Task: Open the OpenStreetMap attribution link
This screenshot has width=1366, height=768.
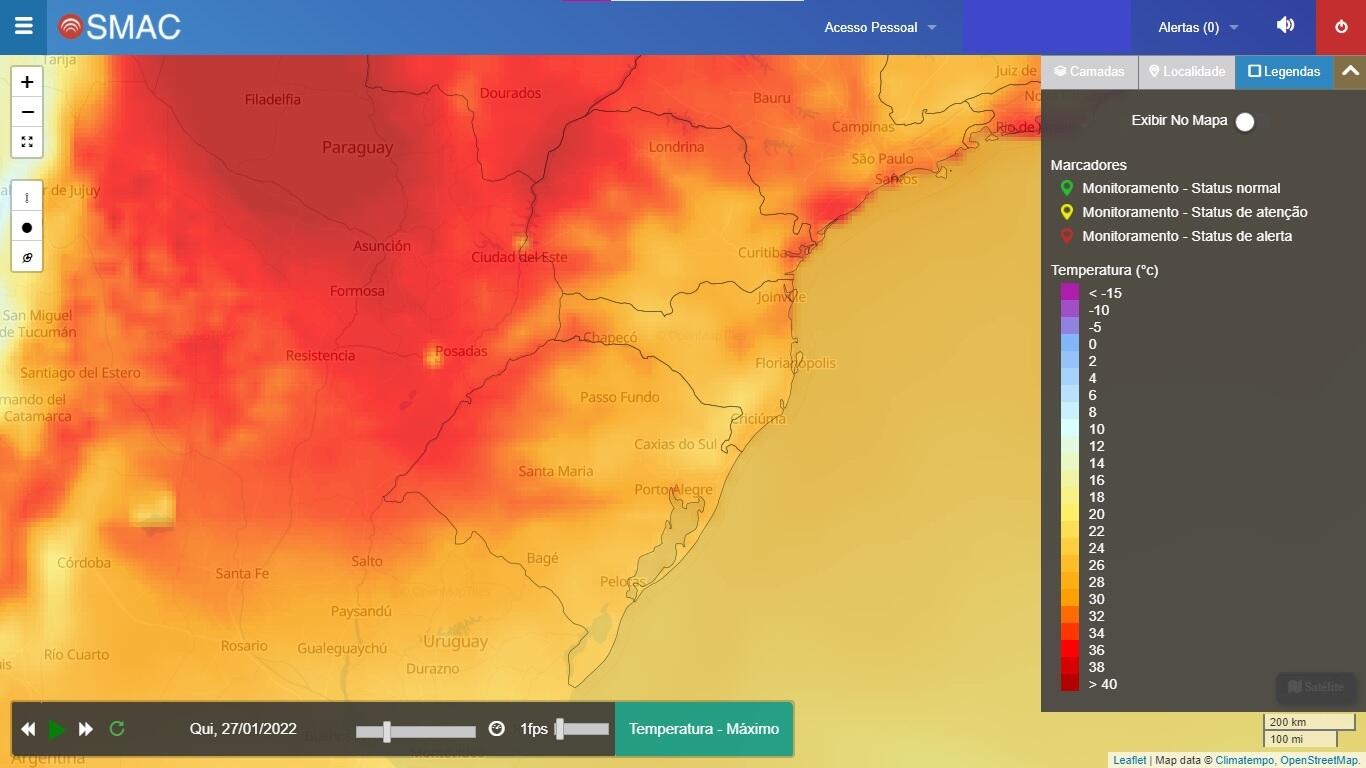Action: tap(1320, 761)
